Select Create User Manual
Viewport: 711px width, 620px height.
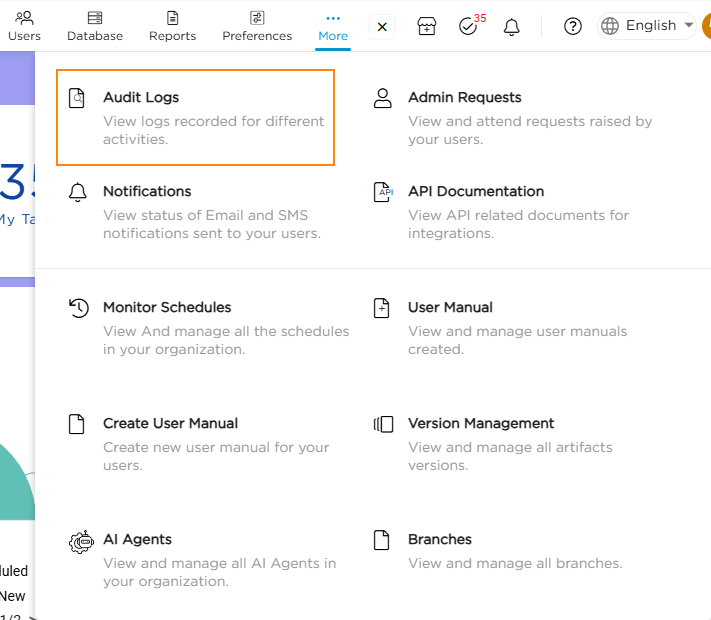coord(170,423)
